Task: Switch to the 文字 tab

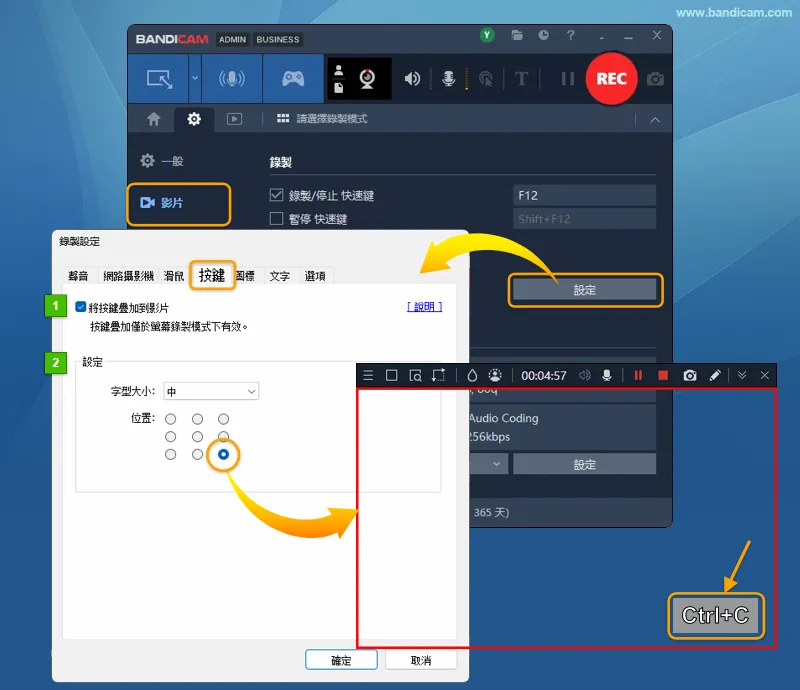Action: tap(280, 276)
